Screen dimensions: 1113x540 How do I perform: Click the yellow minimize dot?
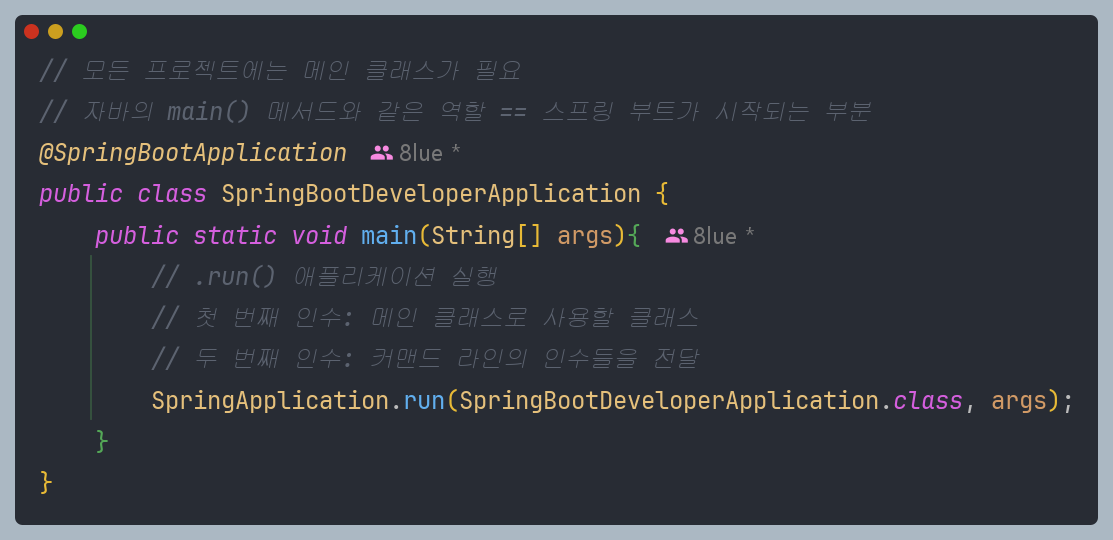[55, 31]
